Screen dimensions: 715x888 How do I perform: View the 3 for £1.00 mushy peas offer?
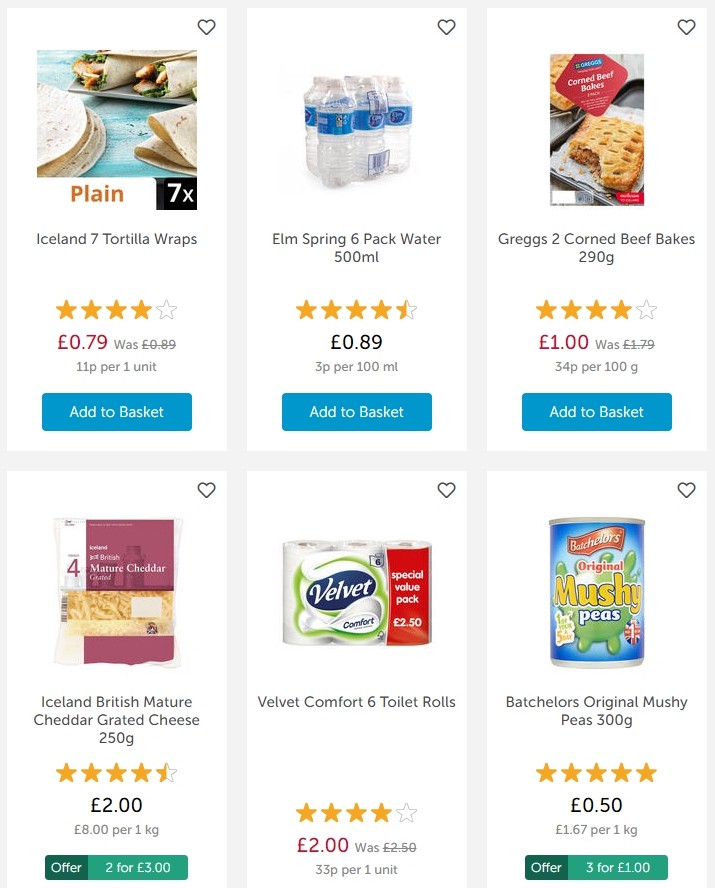[597, 867]
